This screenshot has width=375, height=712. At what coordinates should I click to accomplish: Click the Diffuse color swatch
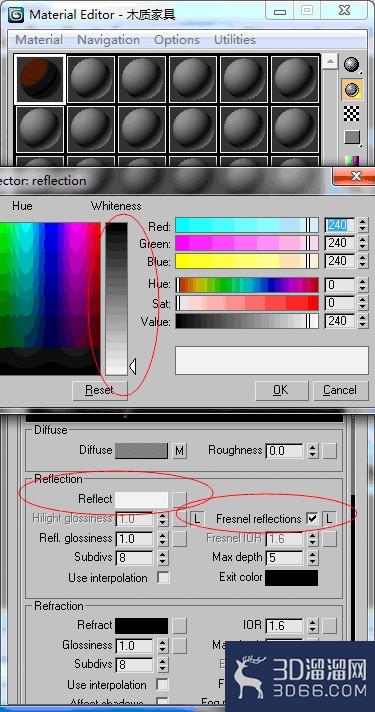pos(141,450)
